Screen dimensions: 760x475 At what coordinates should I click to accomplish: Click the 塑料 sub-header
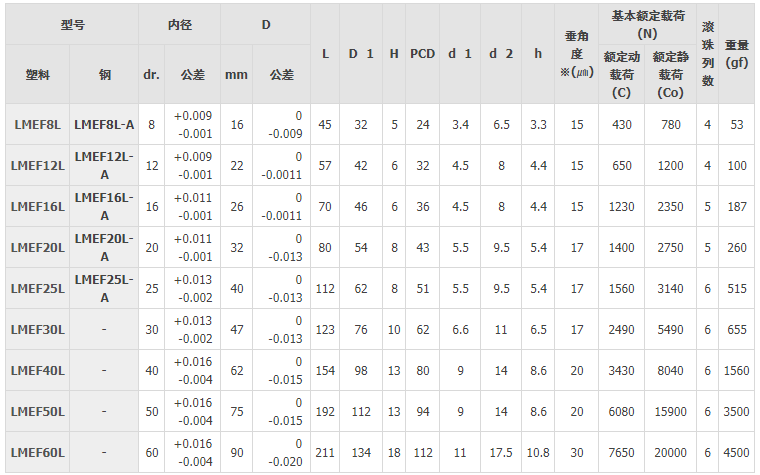(x=39, y=75)
